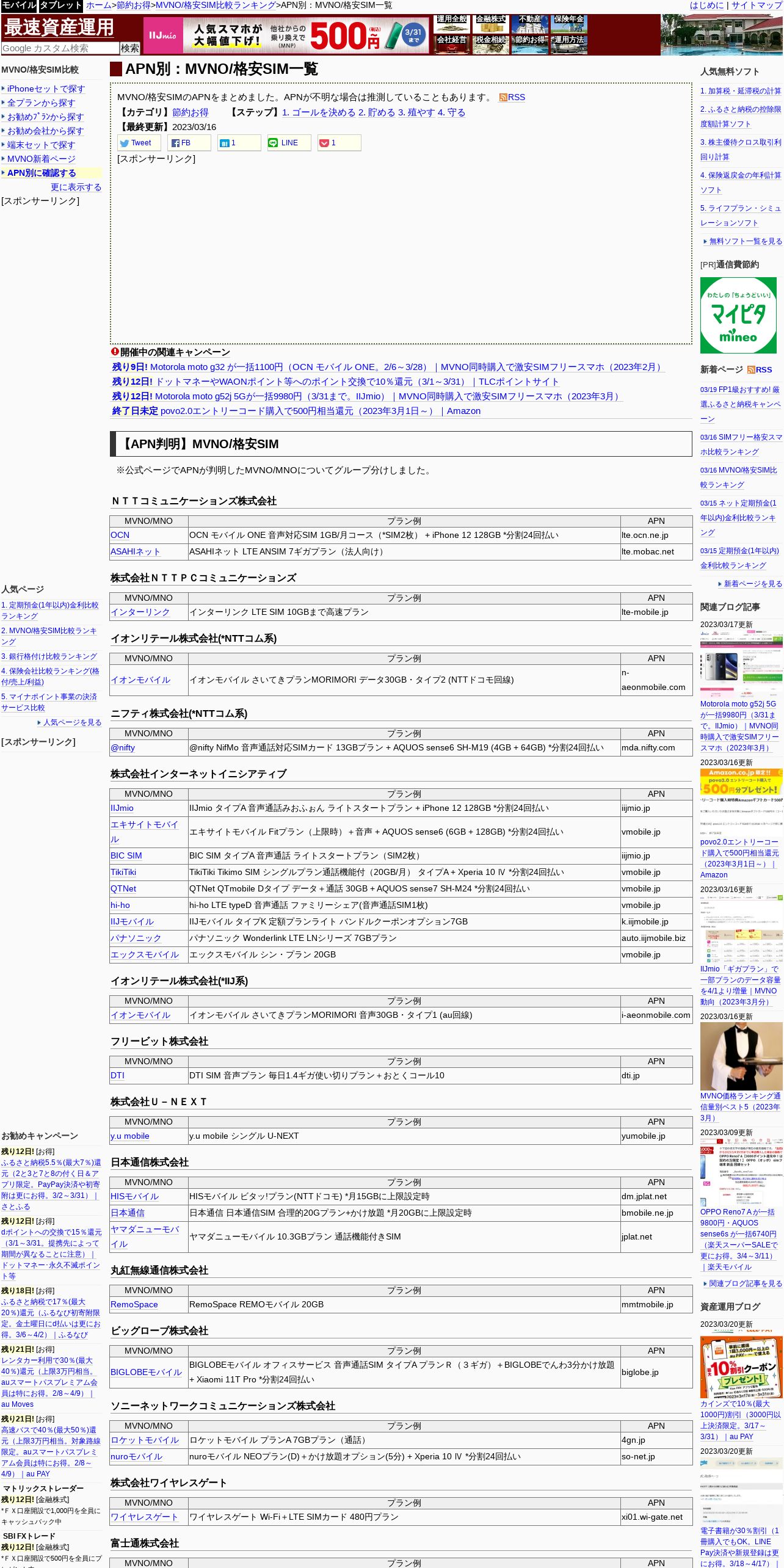
Task: Click the FB share button
Action: [x=189, y=143]
